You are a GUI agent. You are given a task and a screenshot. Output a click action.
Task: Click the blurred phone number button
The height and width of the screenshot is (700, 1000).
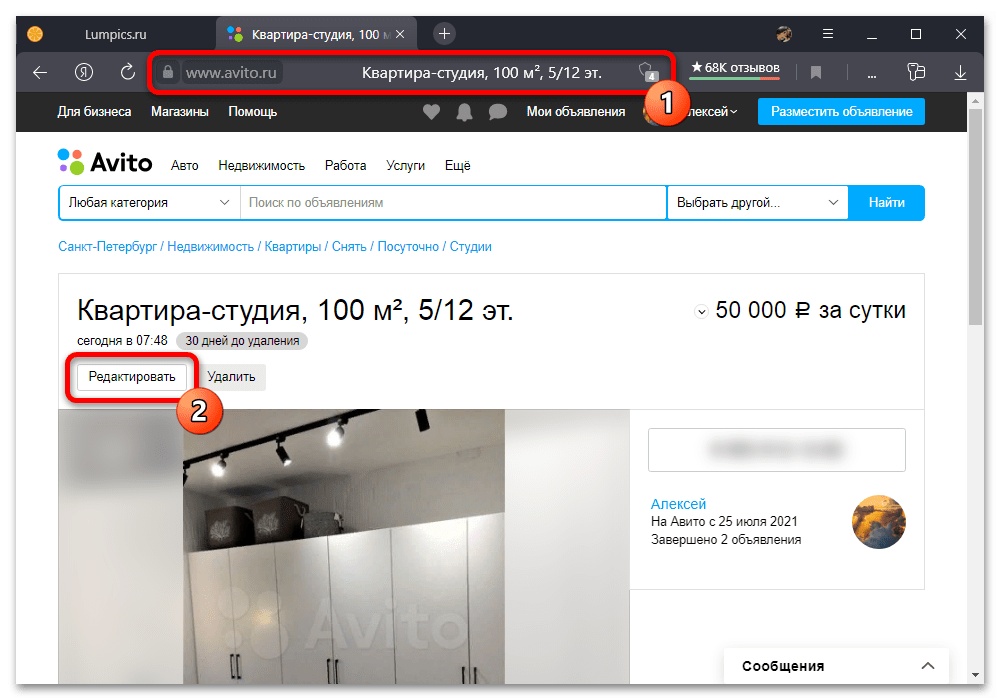pos(776,450)
